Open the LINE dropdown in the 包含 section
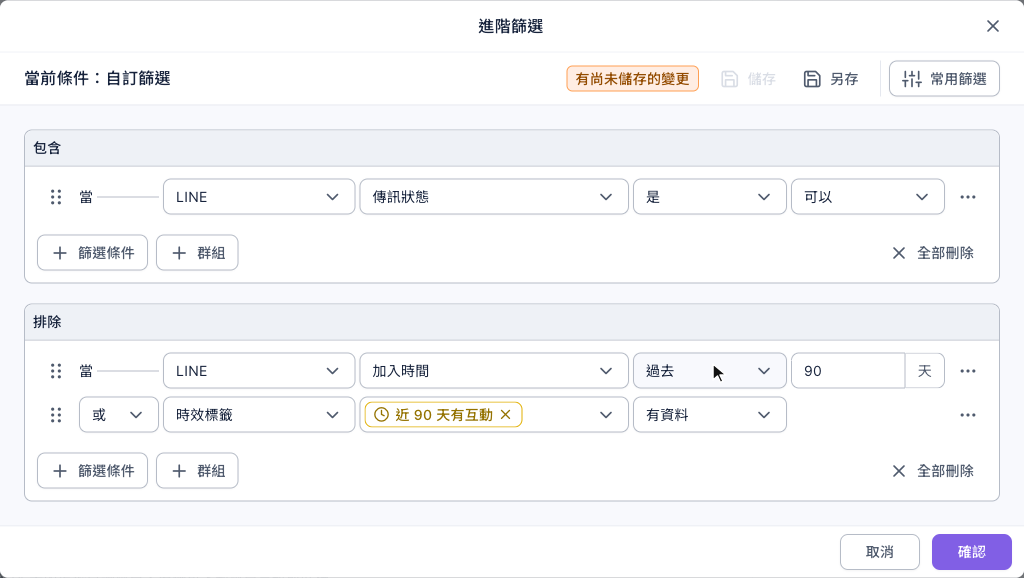The image size is (1024, 578). pyautogui.click(x=259, y=197)
